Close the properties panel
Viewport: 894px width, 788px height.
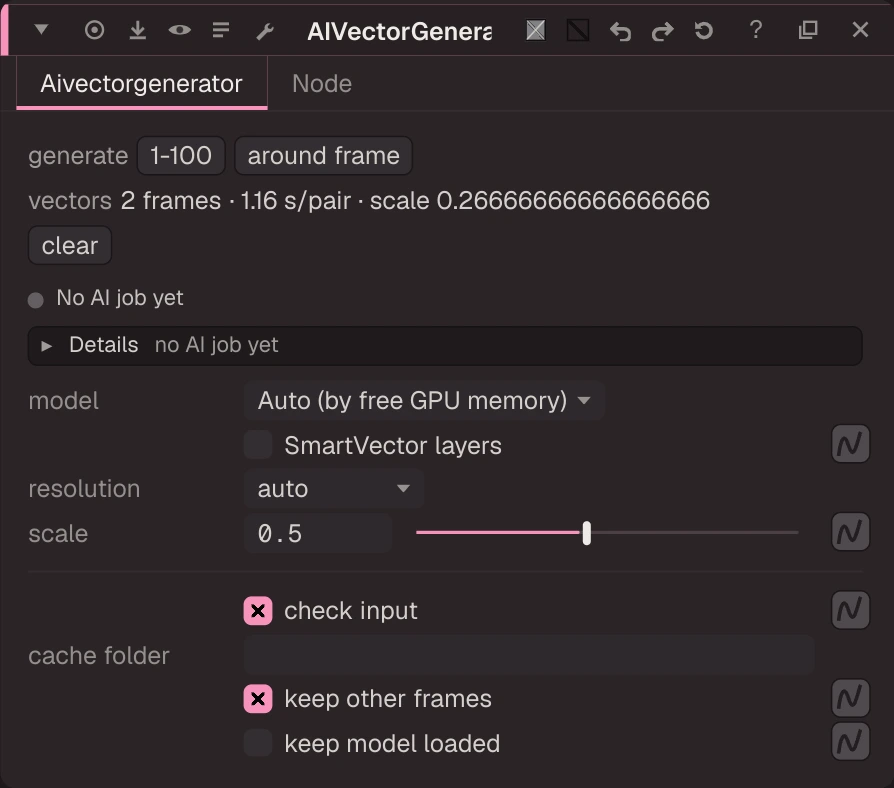[x=860, y=30]
